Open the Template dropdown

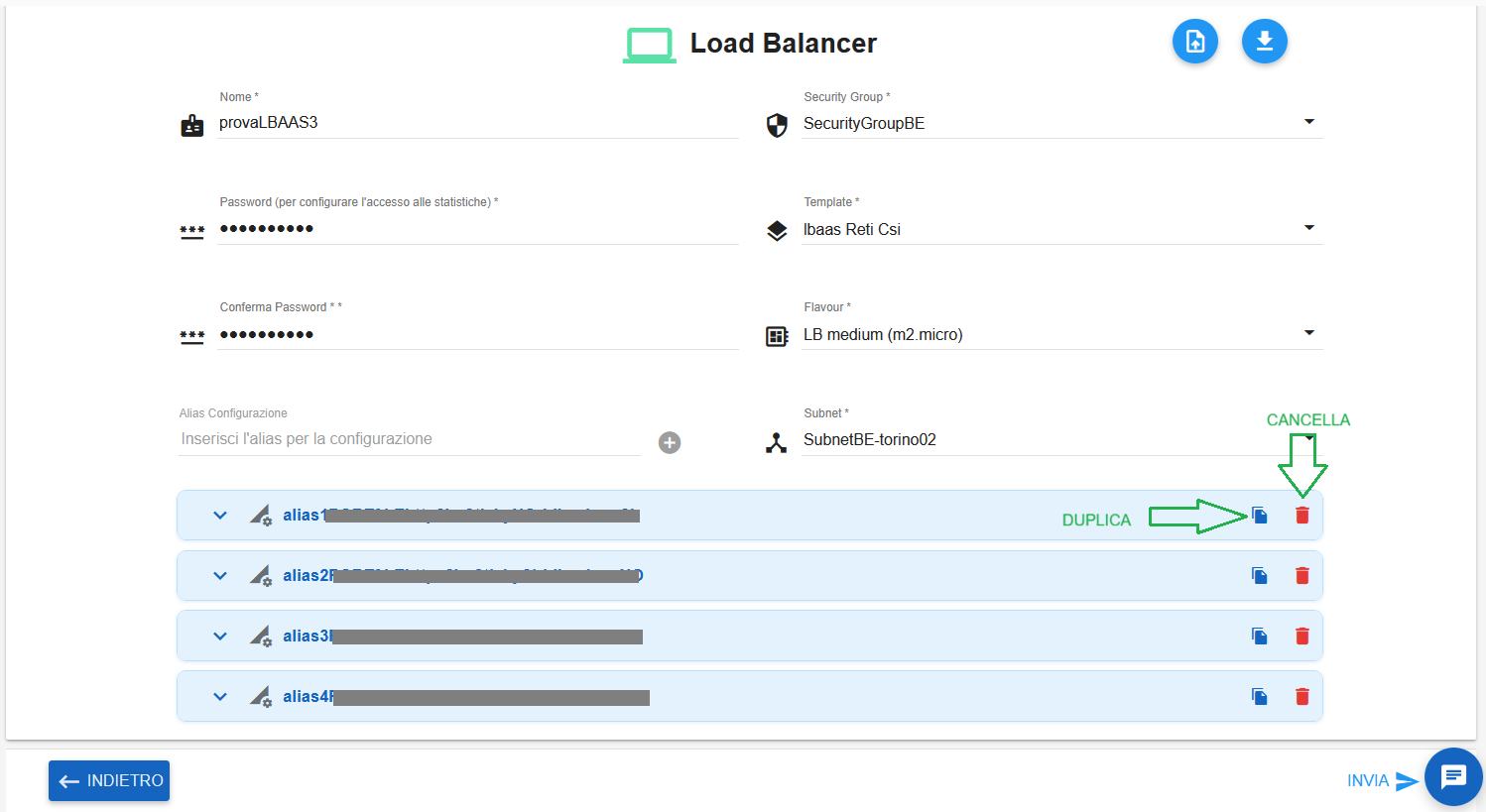click(1062, 229)
